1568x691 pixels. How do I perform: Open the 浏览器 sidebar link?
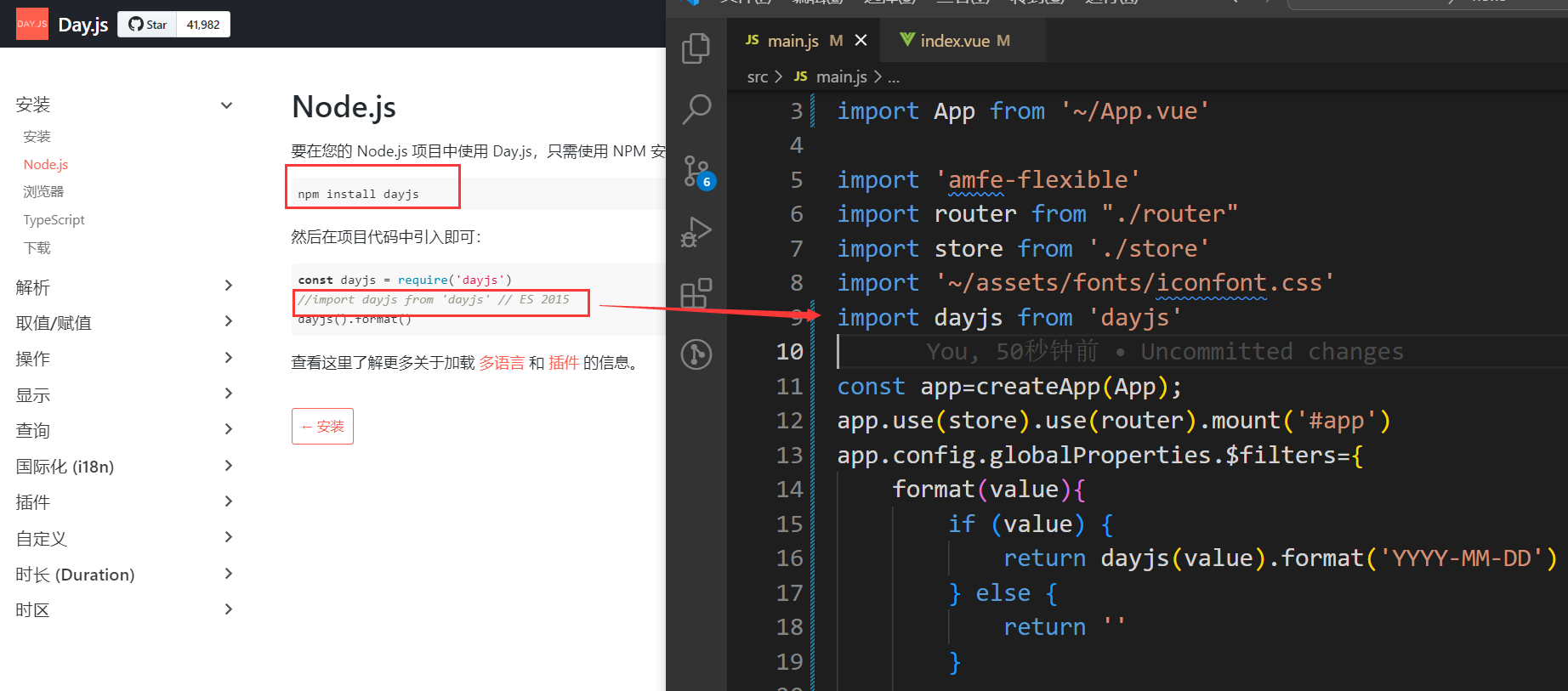(43, 192)
